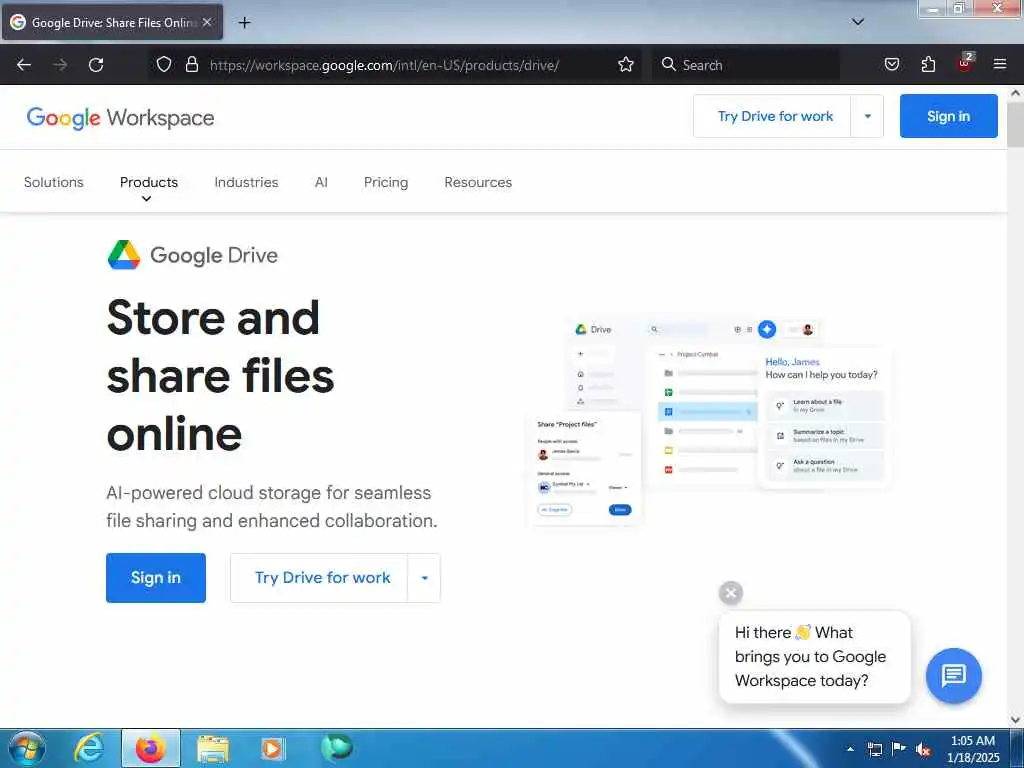Select Firefox in the taskbar
1024x768 pixels.
click(151, 748)
